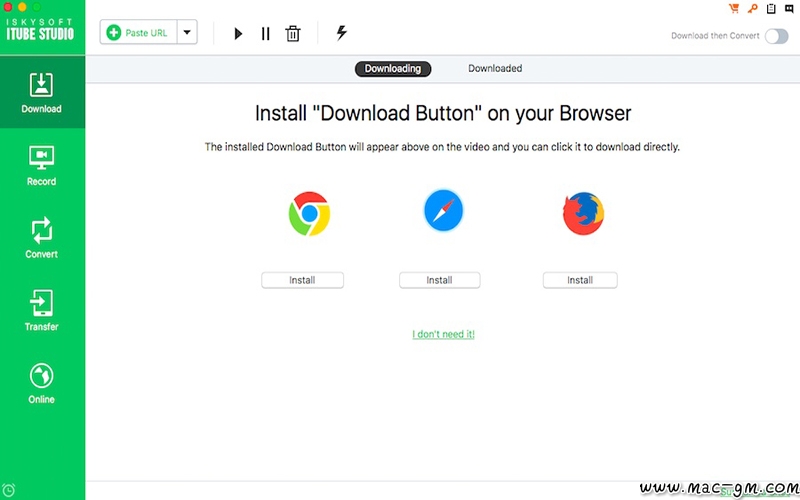
Task: Click the iSkysoft iTube Studio logo
Action: click(40, 31)
